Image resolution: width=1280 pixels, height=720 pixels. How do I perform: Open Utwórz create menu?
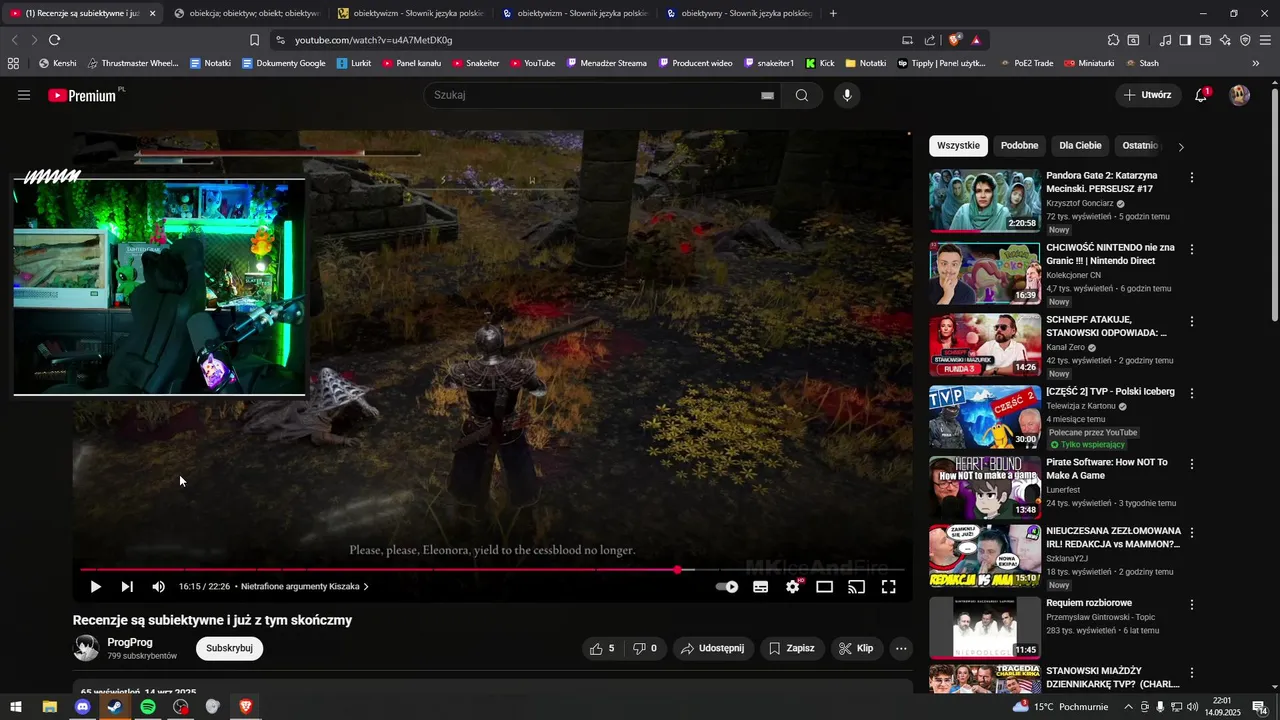(x=1147, y=95)
